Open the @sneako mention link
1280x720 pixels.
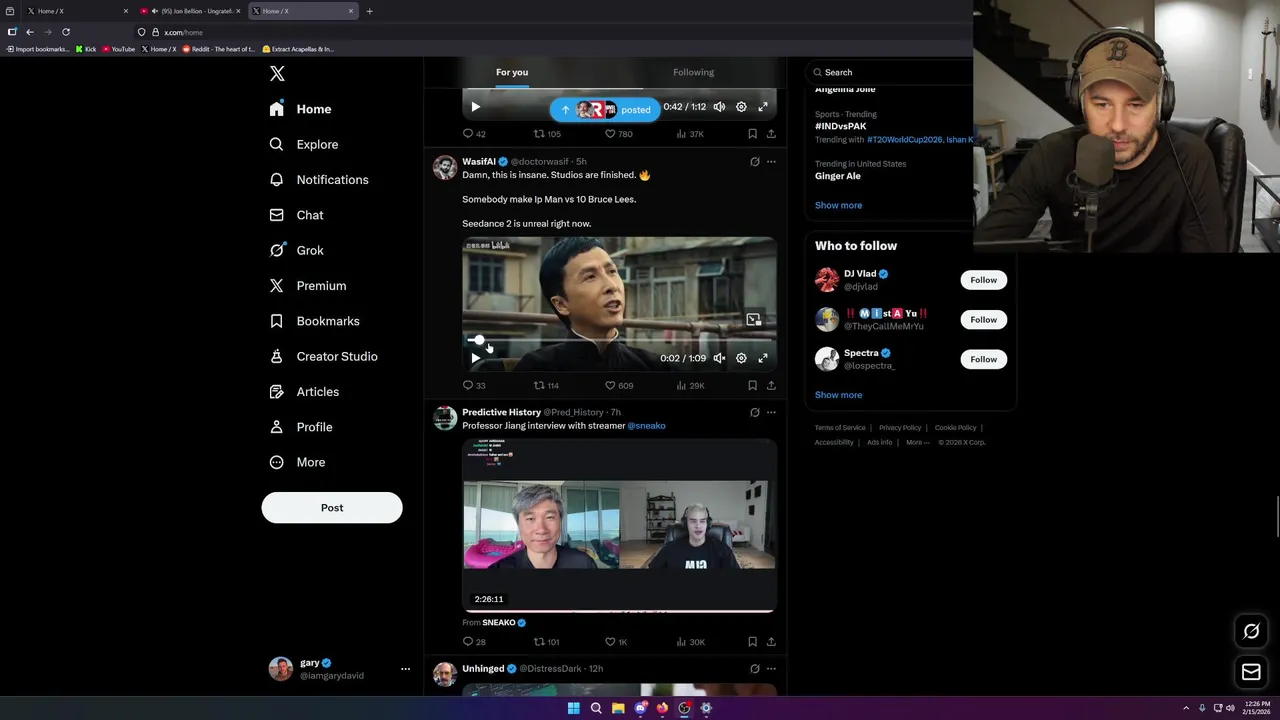click(x=646, y=426)
